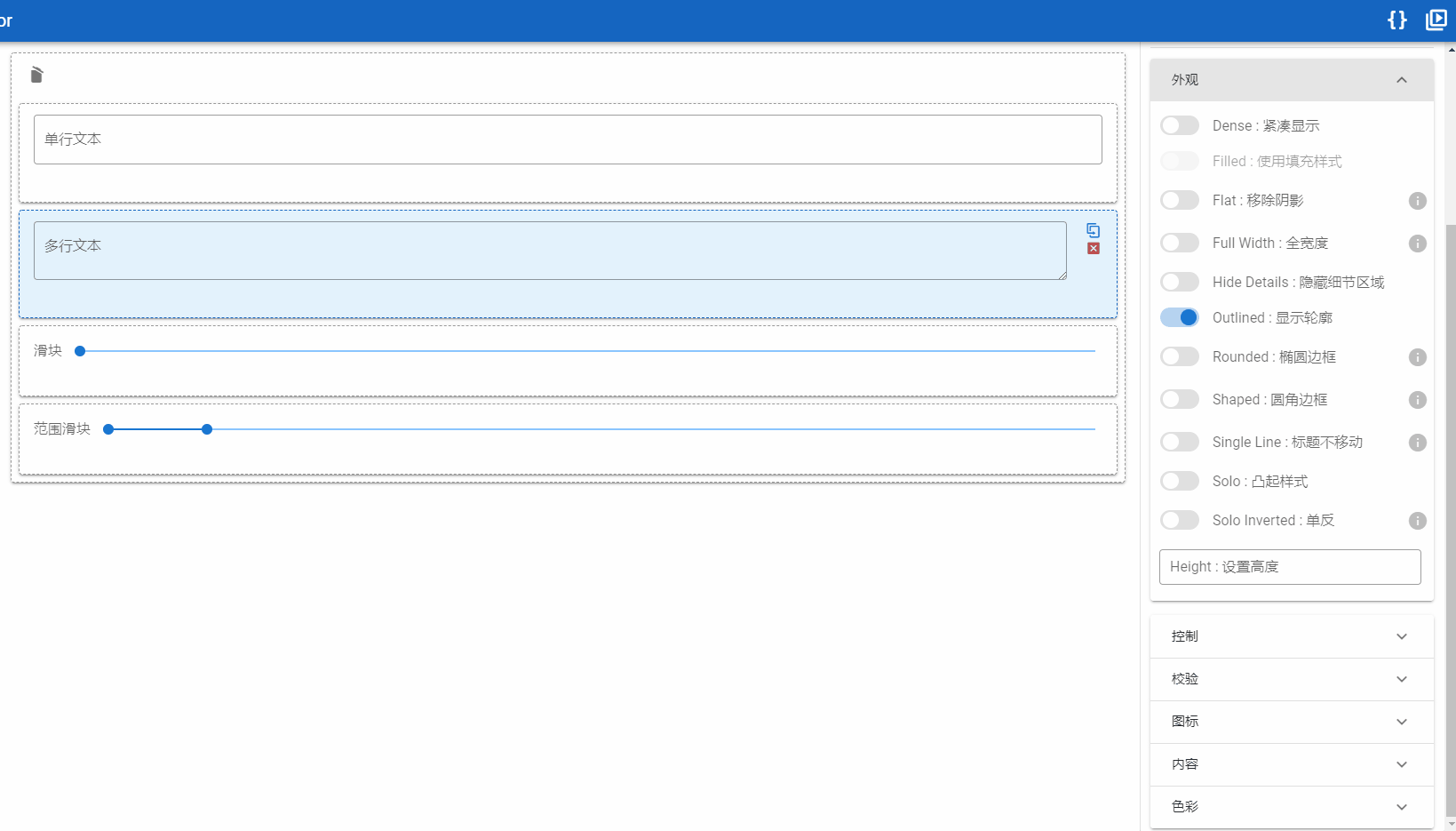Screen dimensions: 1456x831
Task: Click the Filled disabled toggle
Action: (1180, 161)
